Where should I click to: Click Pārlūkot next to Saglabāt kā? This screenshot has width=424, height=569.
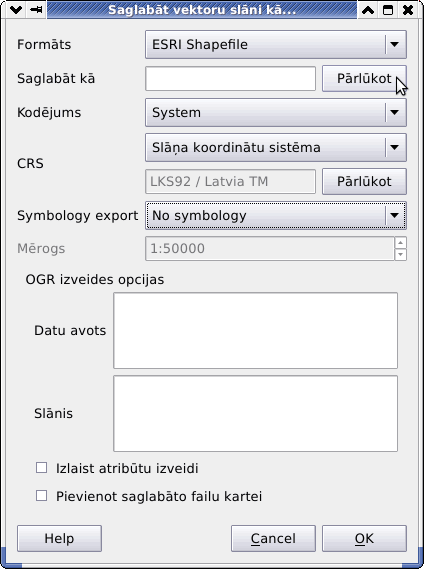coord(364,78)
